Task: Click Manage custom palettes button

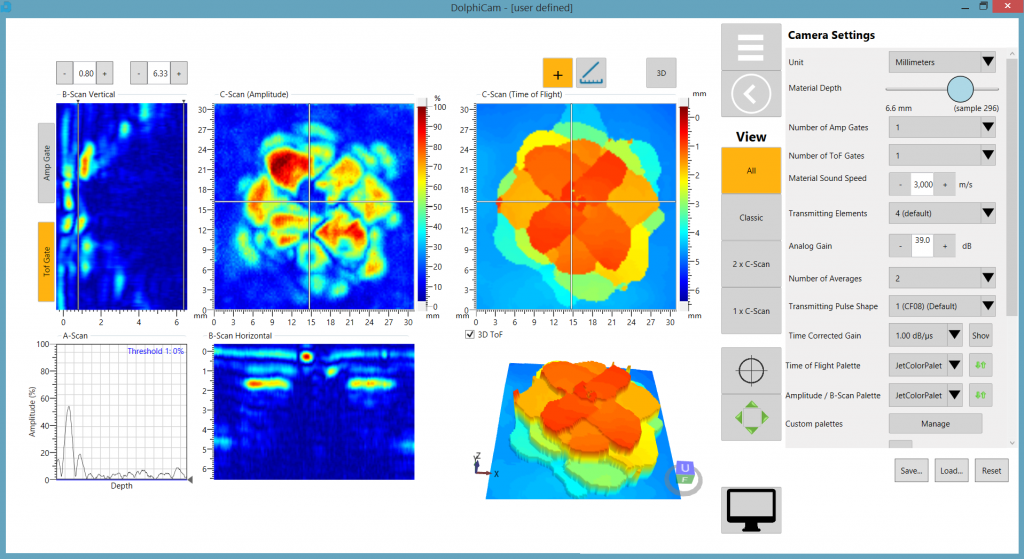Action: [x=935, y=424]
